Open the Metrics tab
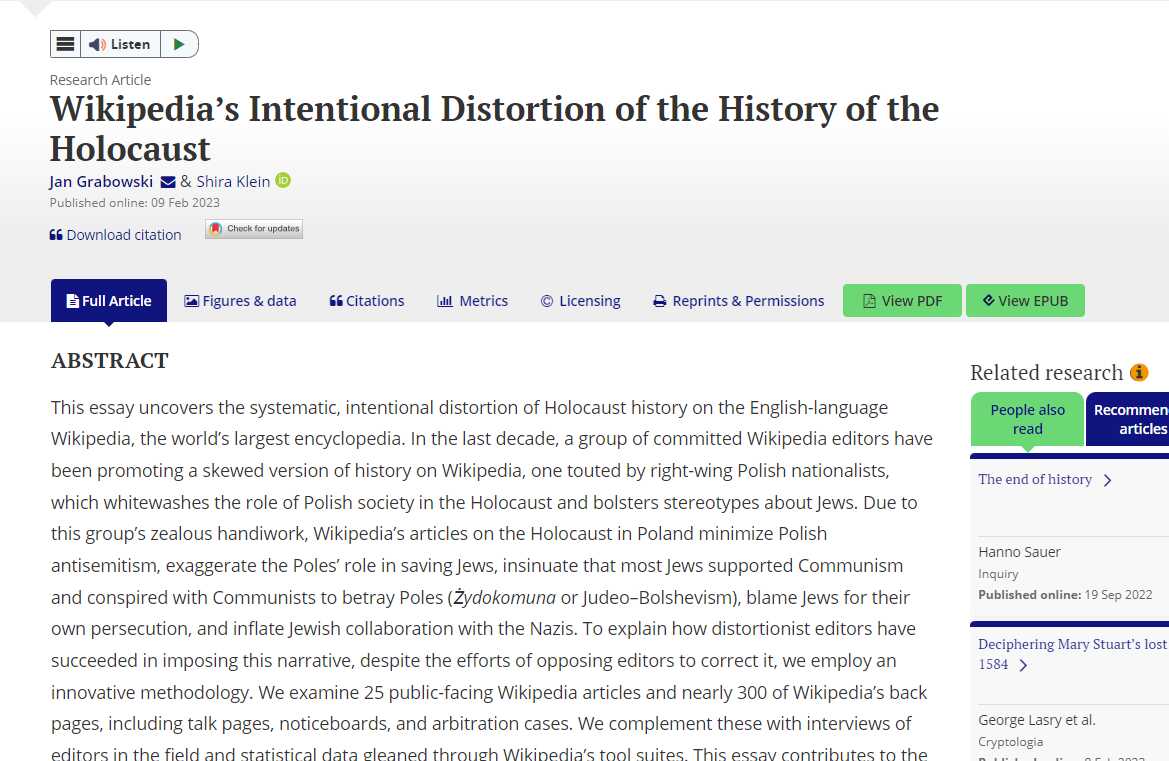Viewport: 1169px width, 761px height. click(x=473, y=300)
